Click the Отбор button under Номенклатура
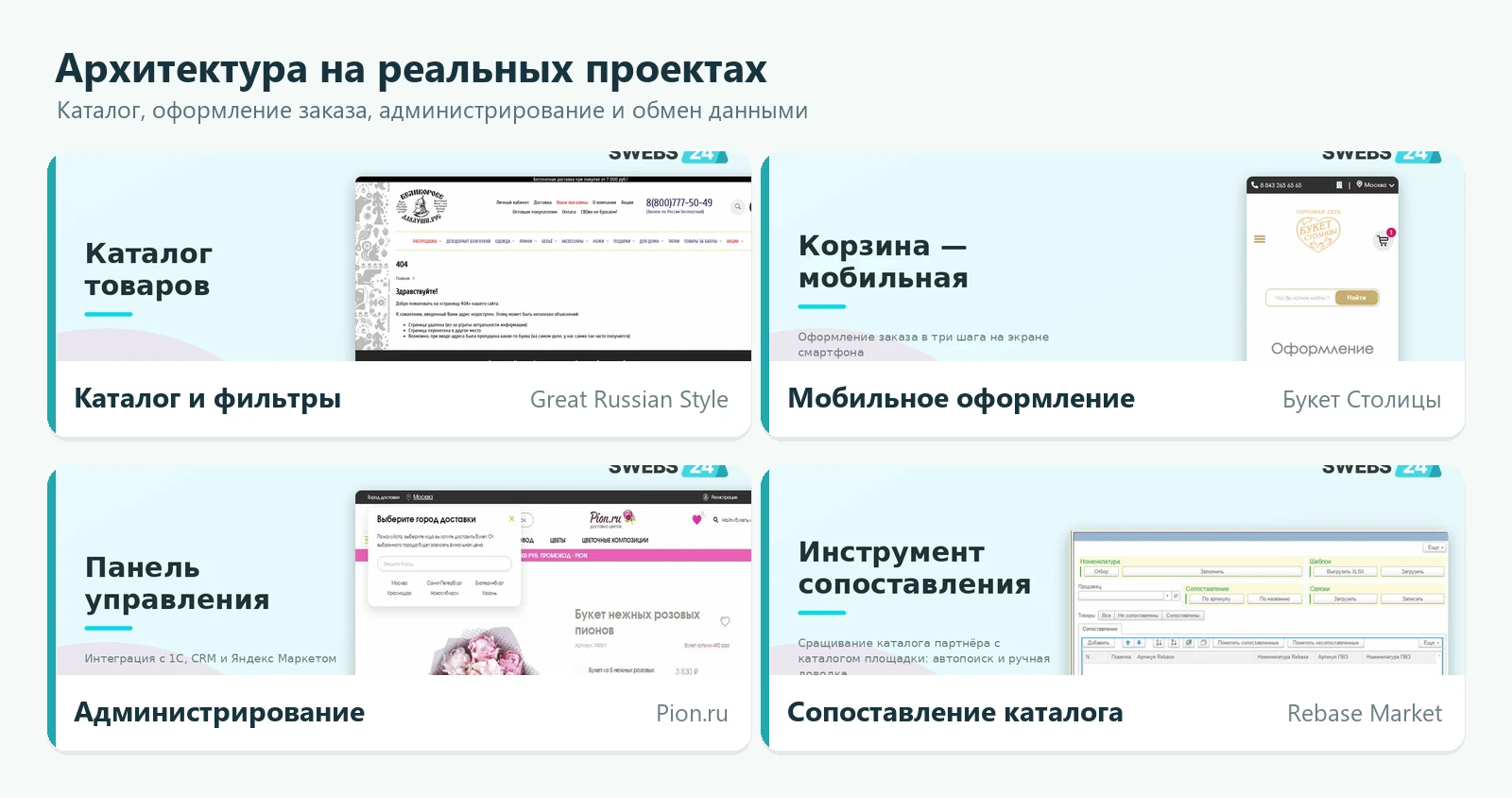Image resolution: width=1512 pixels, height=798 pixels. tap(1101, 571)
